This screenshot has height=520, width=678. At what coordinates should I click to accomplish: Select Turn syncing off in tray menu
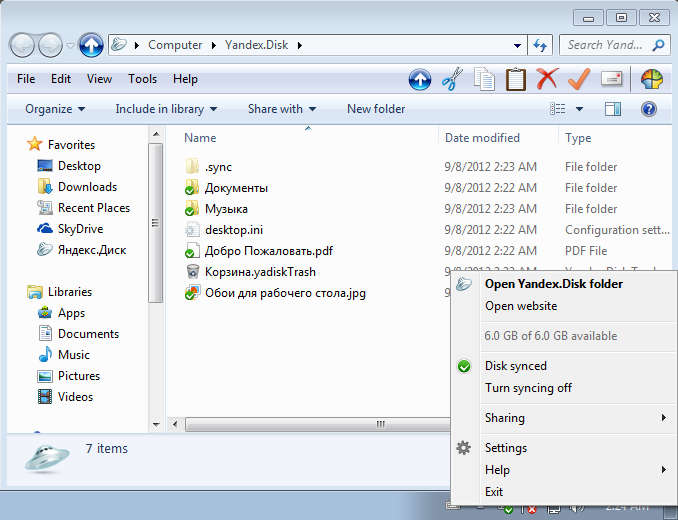pyautogui.click(x=528, y=388)
